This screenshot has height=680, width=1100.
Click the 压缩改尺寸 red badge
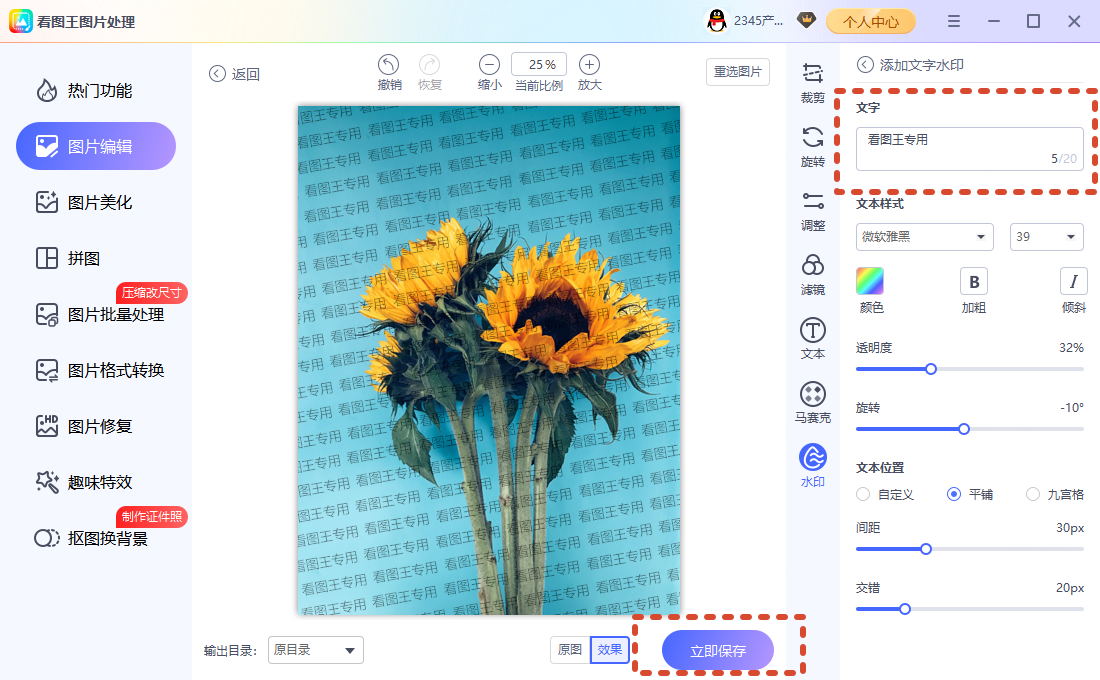[152, 293]
